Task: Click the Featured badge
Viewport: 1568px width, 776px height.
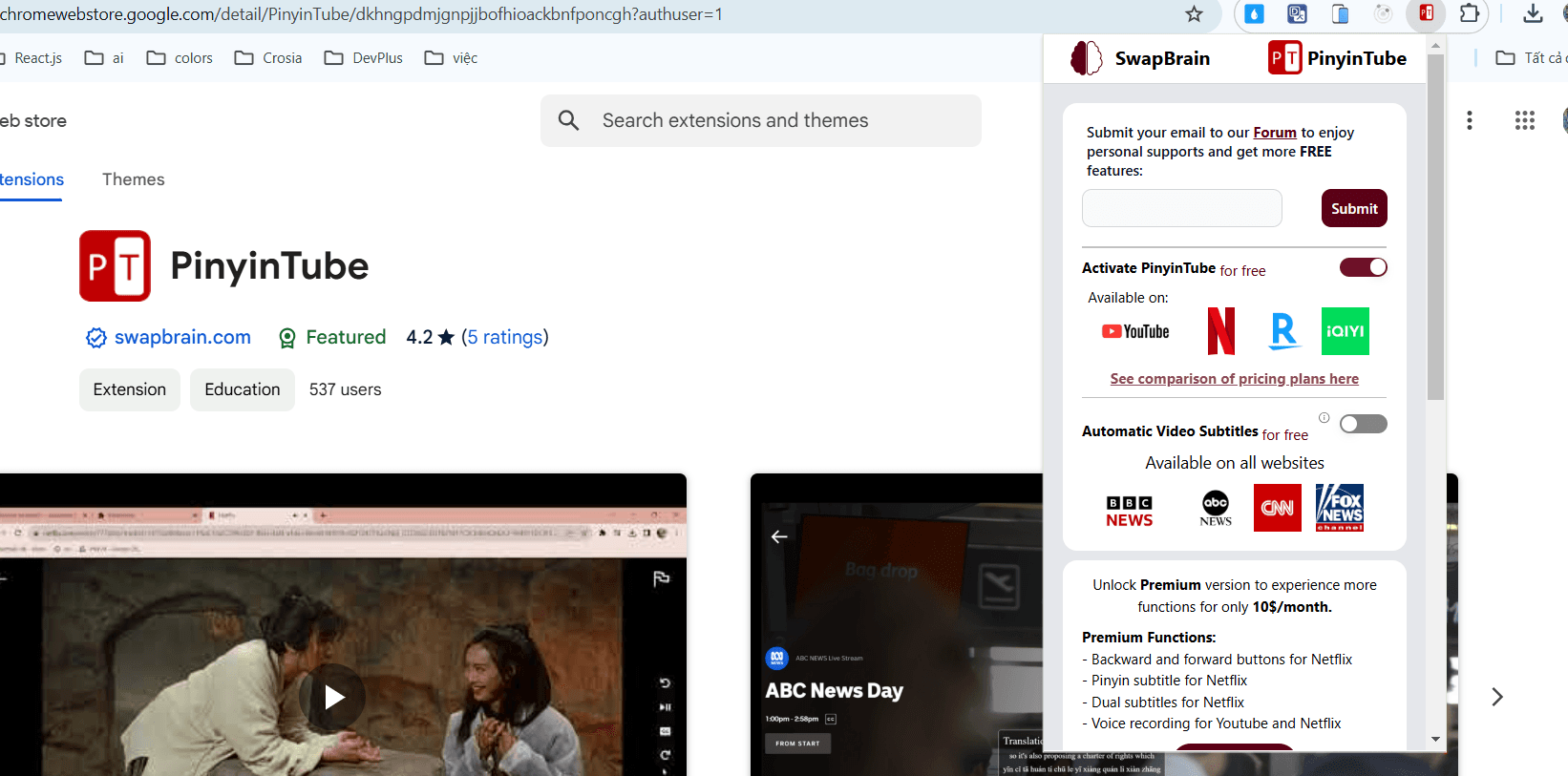Action: [331, 337]
